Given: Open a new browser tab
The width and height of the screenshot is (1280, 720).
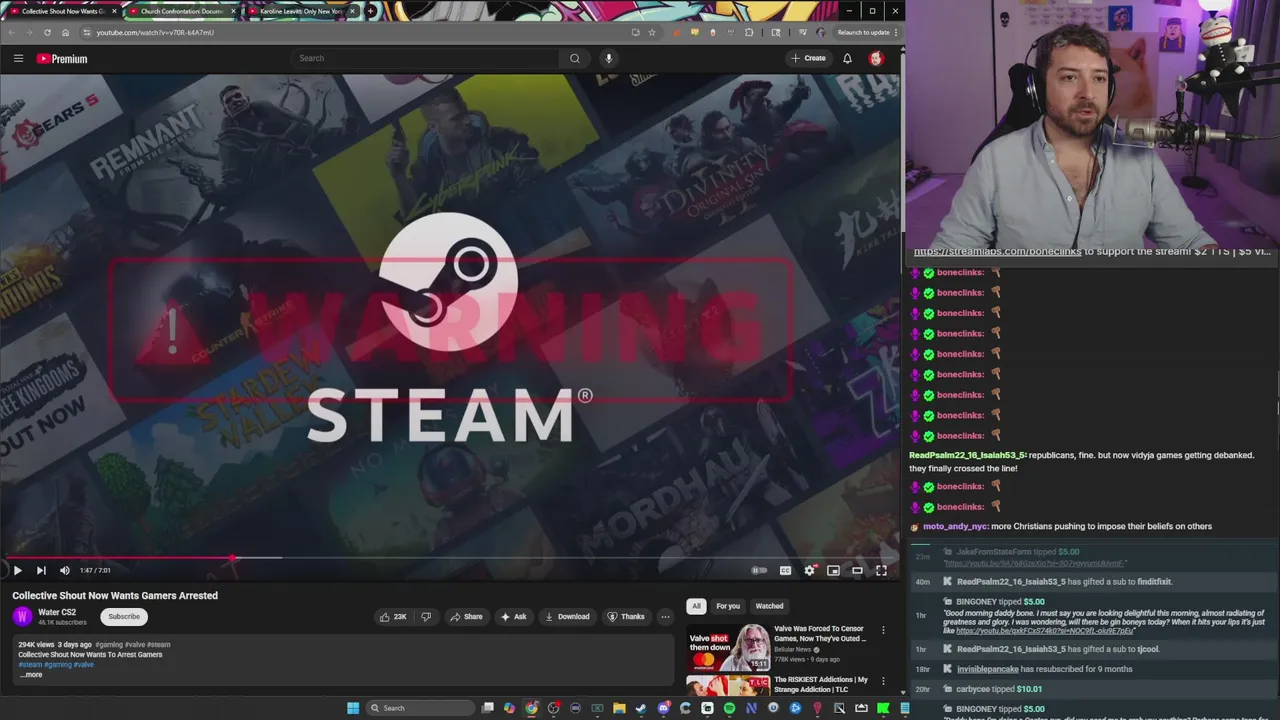Looking at the screenshot, I should point(371,11).
